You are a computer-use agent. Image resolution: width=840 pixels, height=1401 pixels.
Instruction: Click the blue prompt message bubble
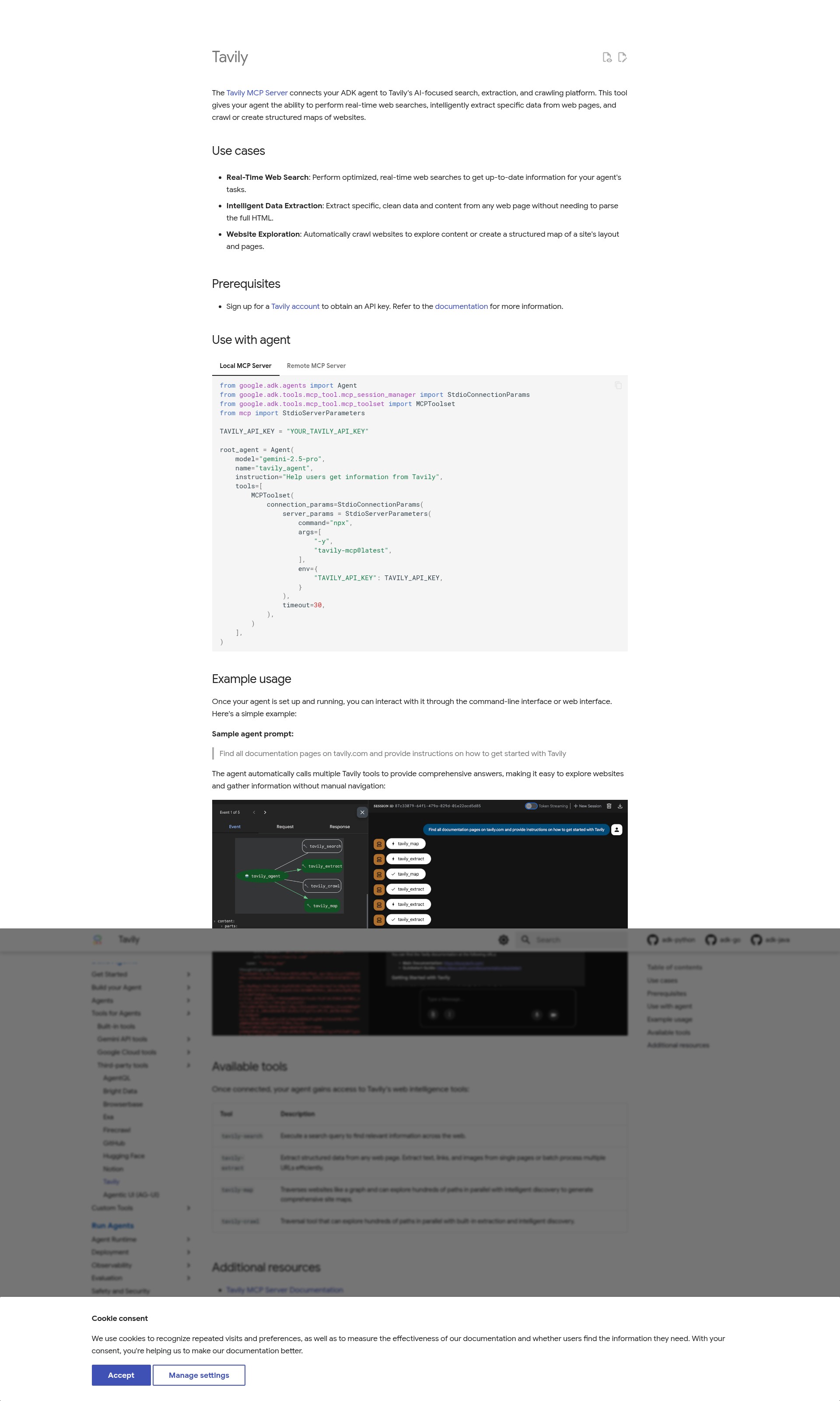tap(516, 829)
